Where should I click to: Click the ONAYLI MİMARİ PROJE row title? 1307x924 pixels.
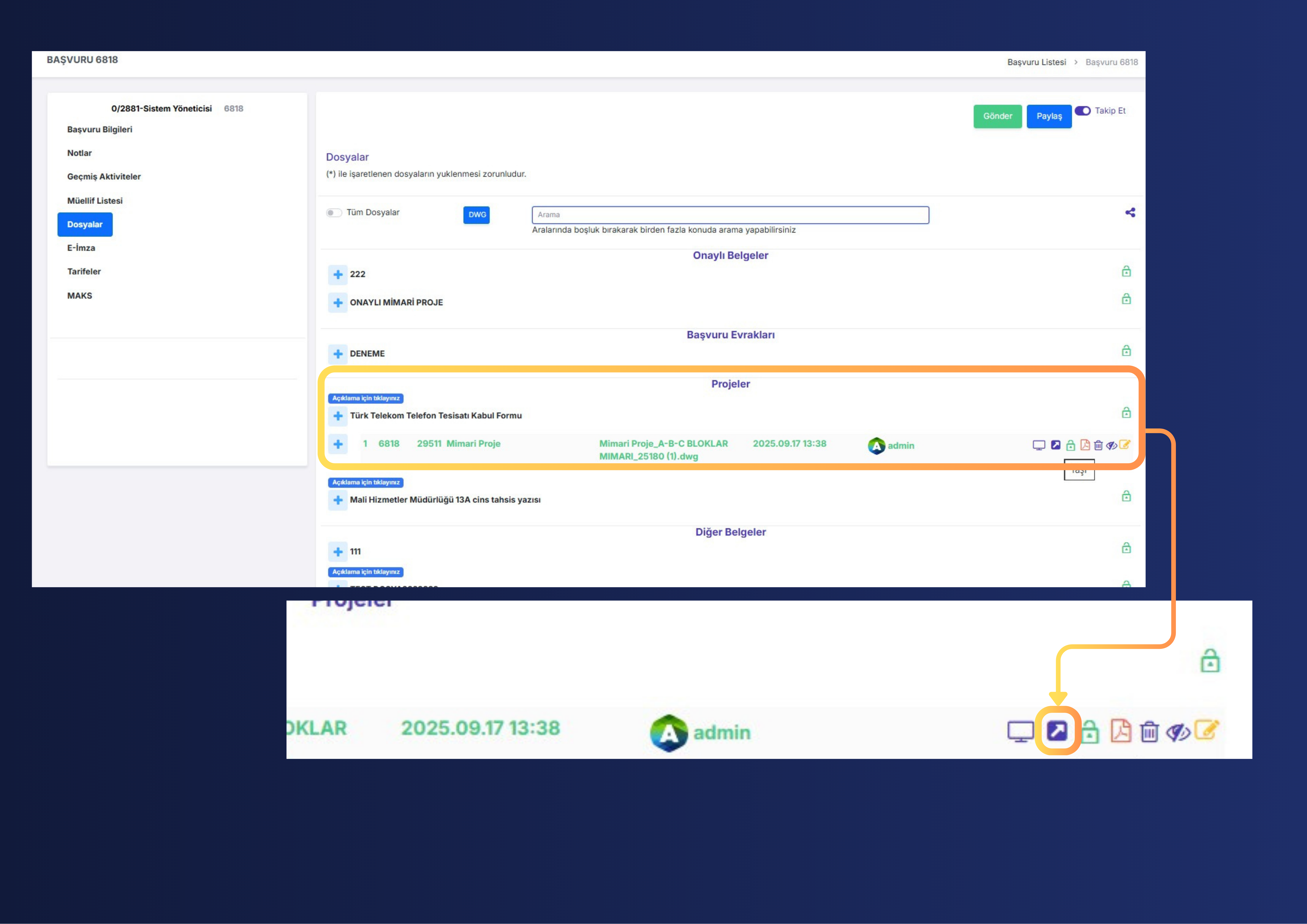click(x=396, y=302)
